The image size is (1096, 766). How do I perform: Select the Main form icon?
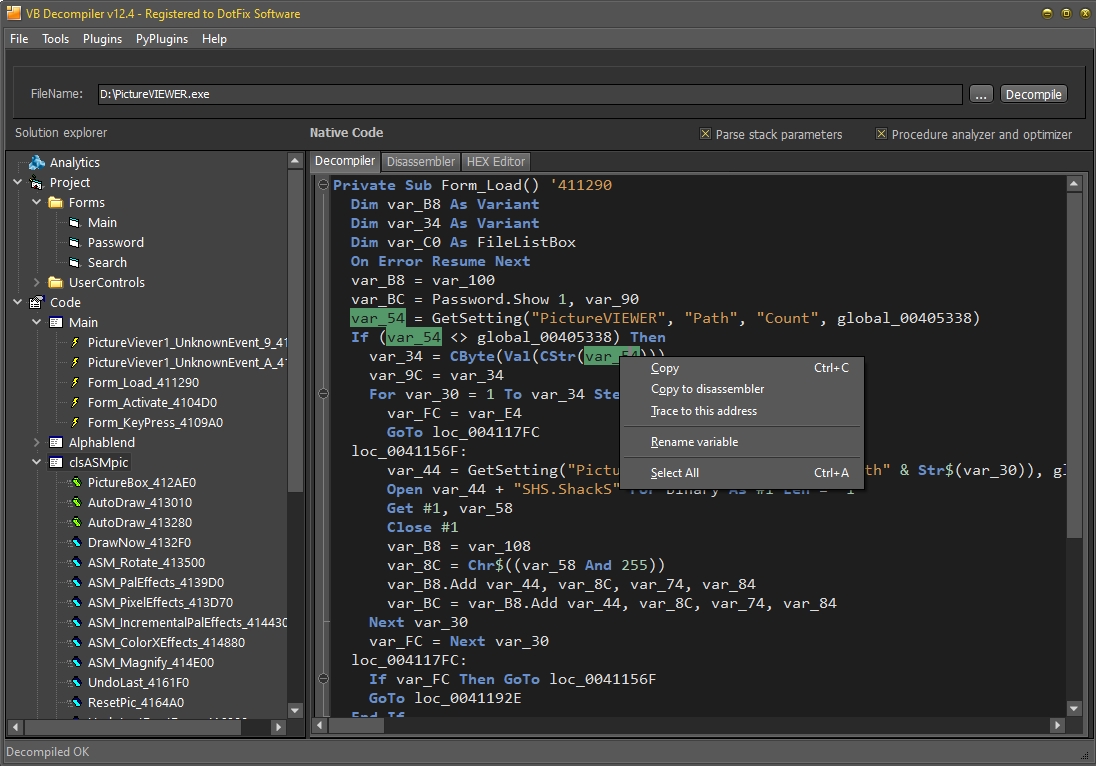click(x=75, y=223)
